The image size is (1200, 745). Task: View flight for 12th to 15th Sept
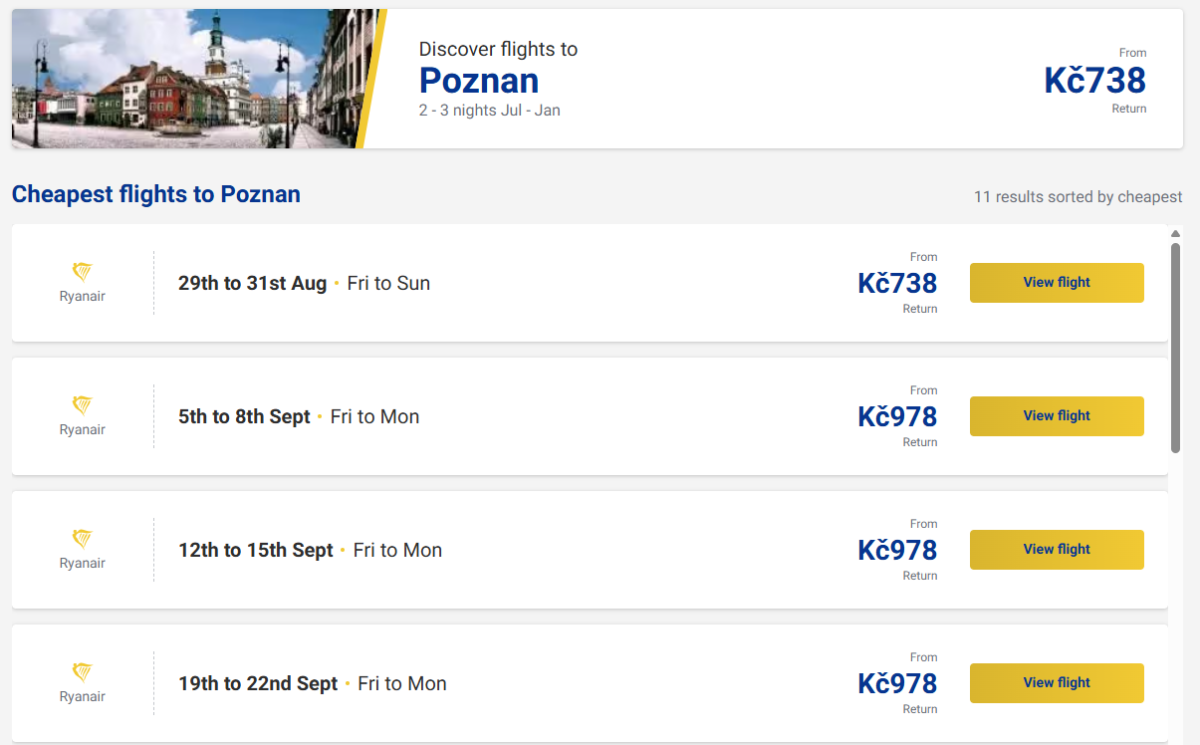point(1056,549)
